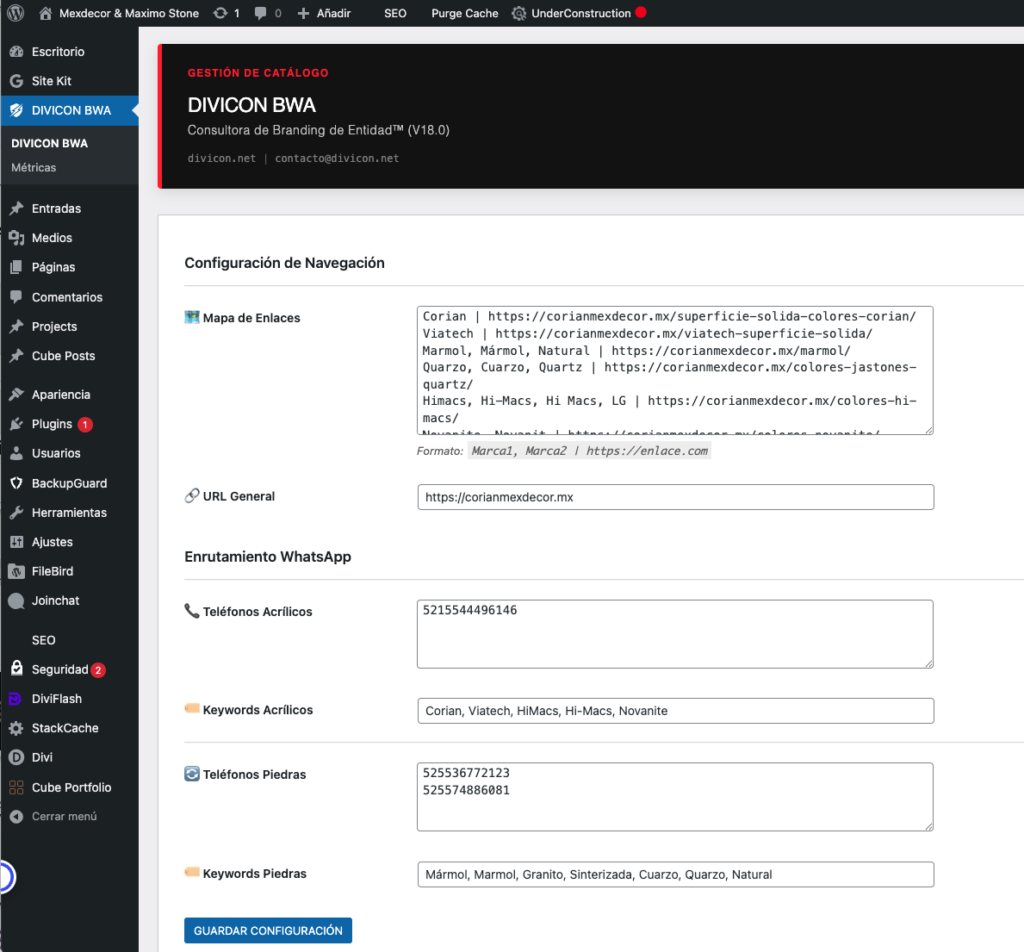Click Purge Cache in admin bar
Viewport: 1024px width, 952px height.
tap(464, 13)
